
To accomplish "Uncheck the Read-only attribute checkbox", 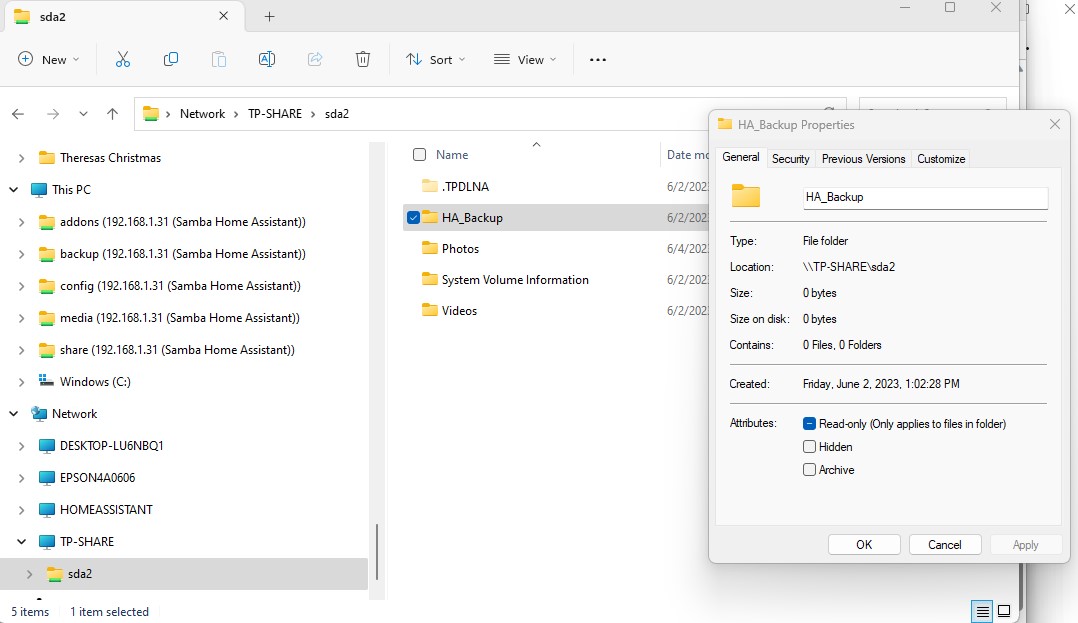I will [x=809, y=423].
